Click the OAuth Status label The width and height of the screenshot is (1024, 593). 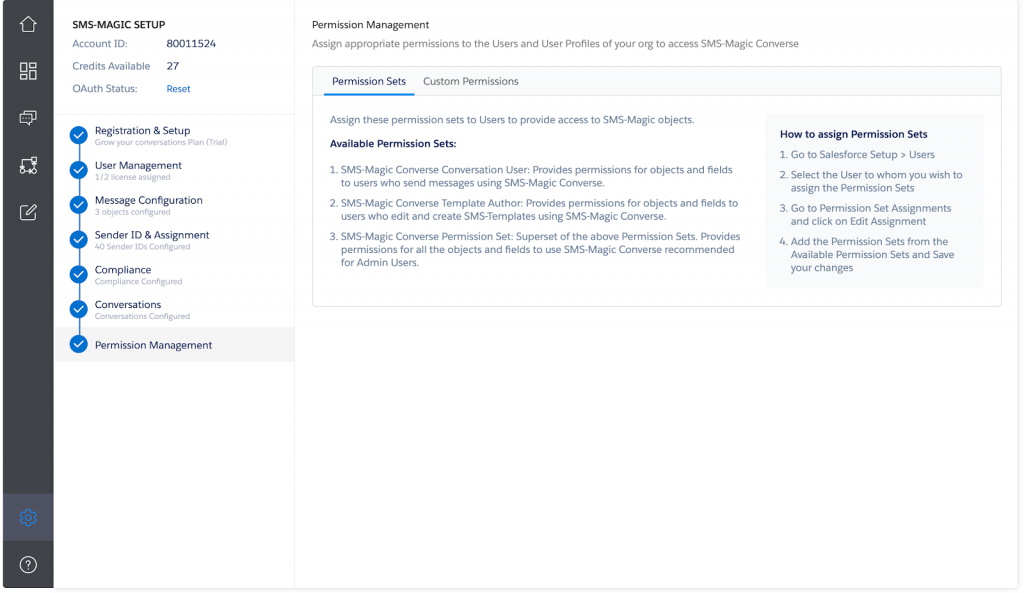pyautogui.click(x=104, y=89)
